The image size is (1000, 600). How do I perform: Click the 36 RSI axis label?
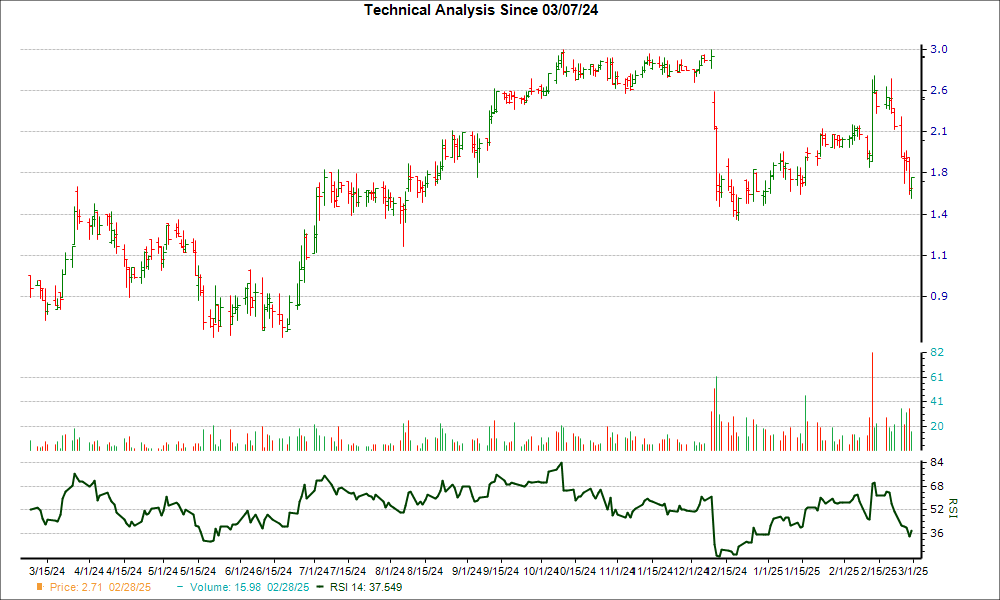point(937,533)
